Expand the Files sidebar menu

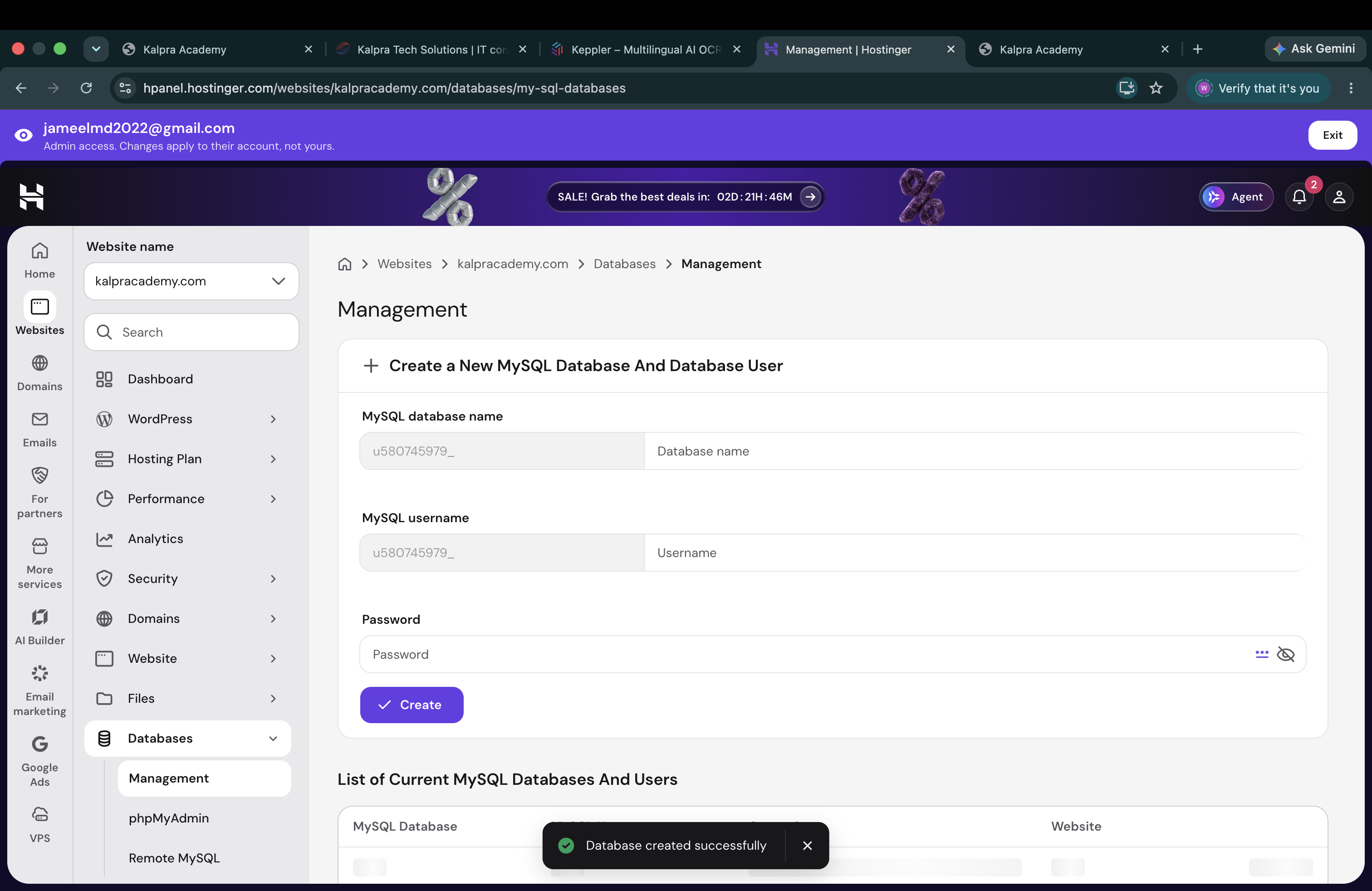[x=188, y=699]
